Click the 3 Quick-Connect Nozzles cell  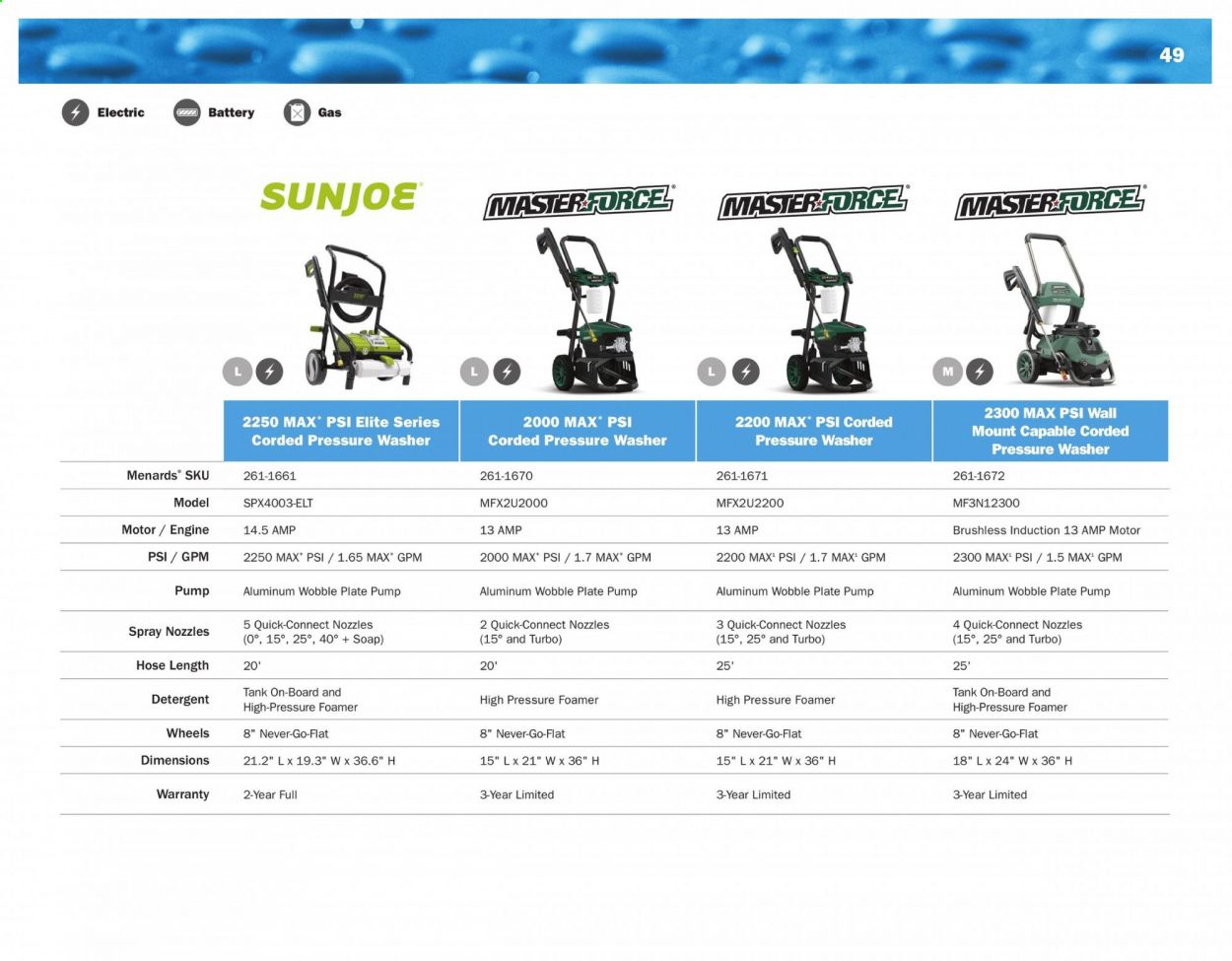(x=781, y=632)
